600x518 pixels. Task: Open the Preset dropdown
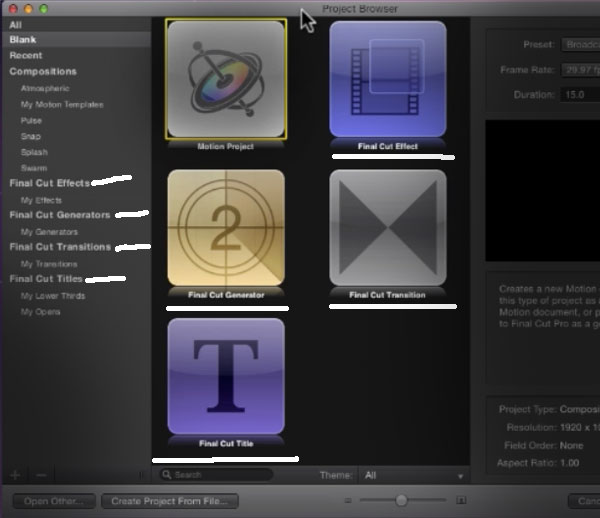[580, 44]
